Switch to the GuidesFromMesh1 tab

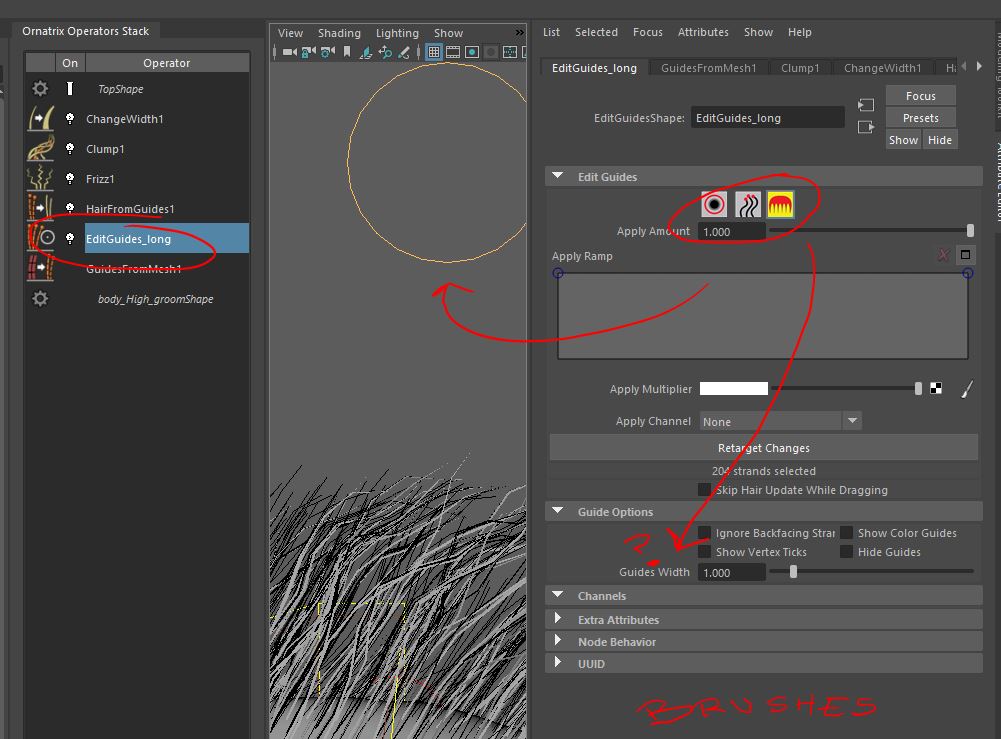coord(709,68)
